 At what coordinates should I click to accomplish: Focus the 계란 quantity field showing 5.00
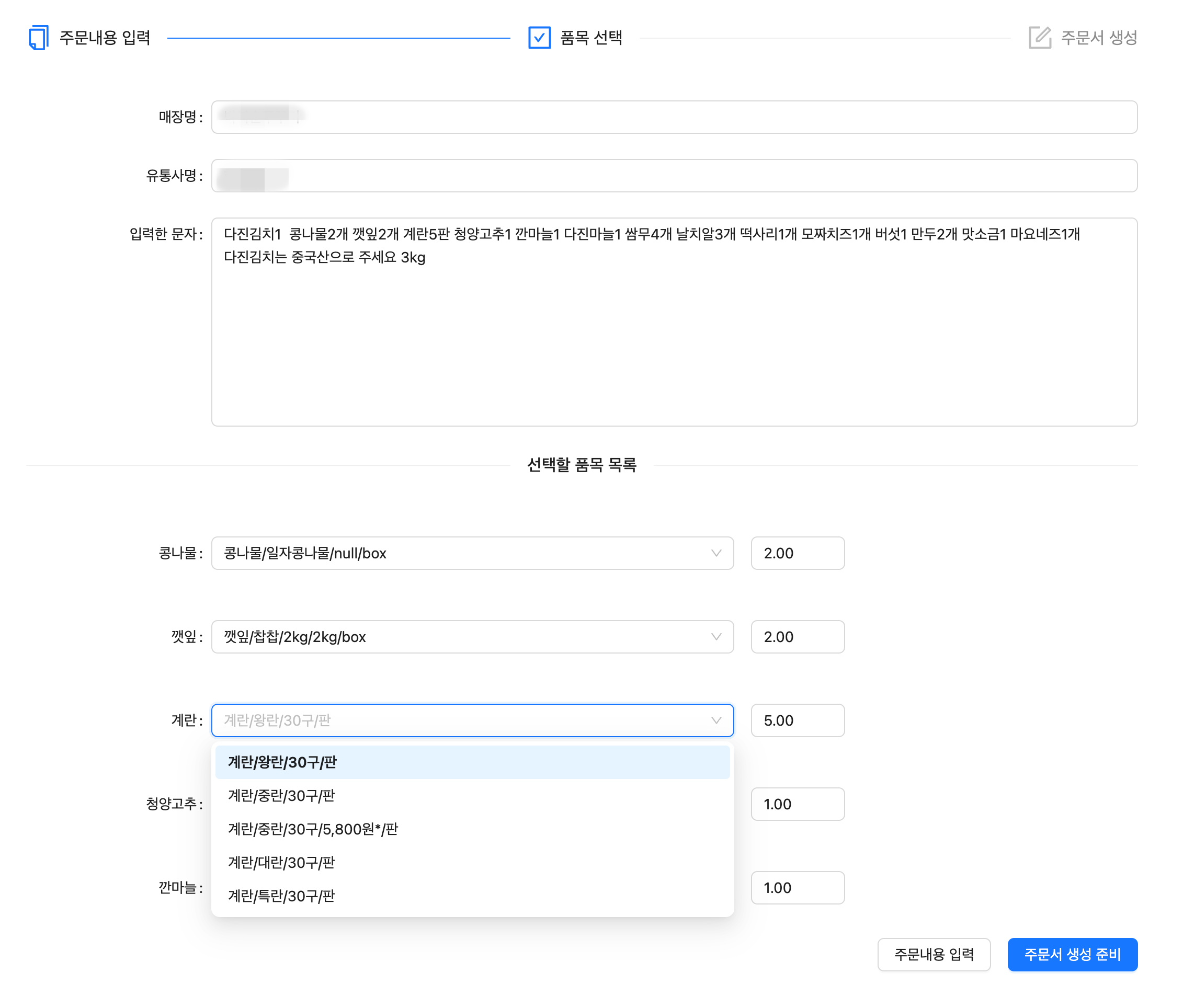coord(798,720)
